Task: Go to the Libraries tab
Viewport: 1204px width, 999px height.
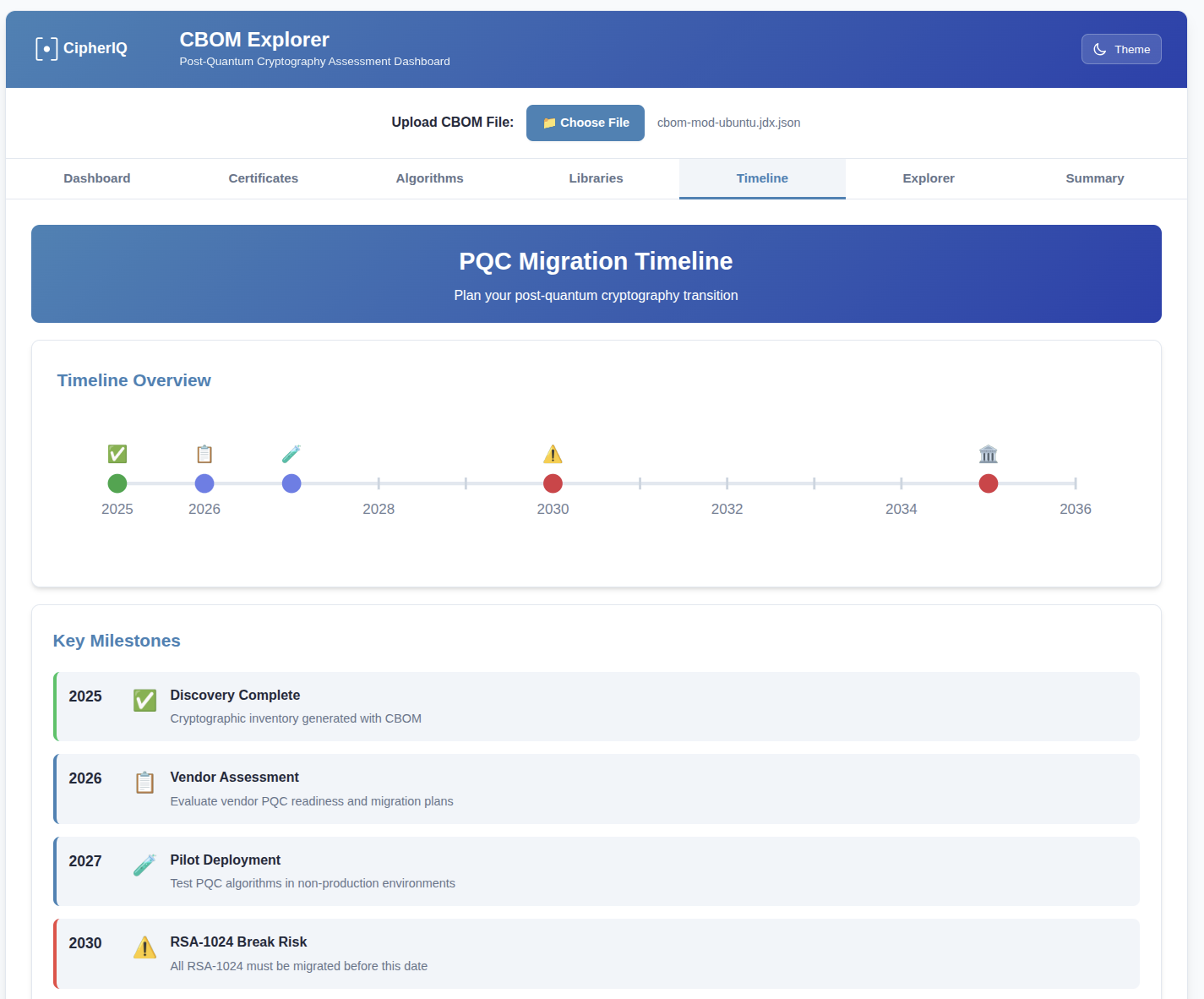Action: coord(596,178)
